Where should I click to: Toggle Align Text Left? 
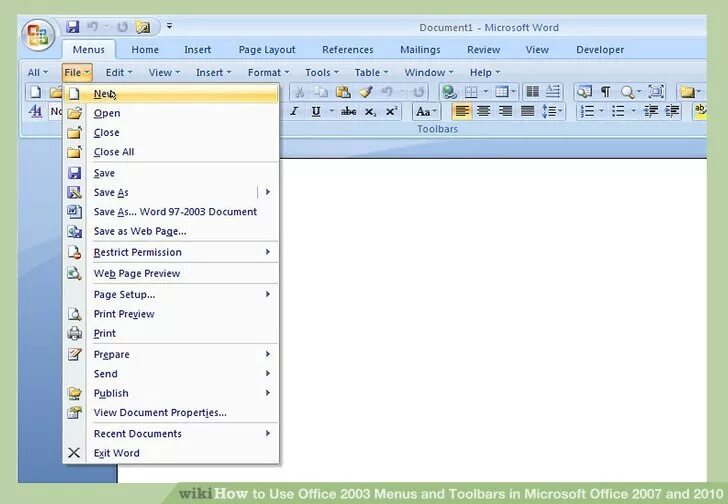tap(462, 111)
